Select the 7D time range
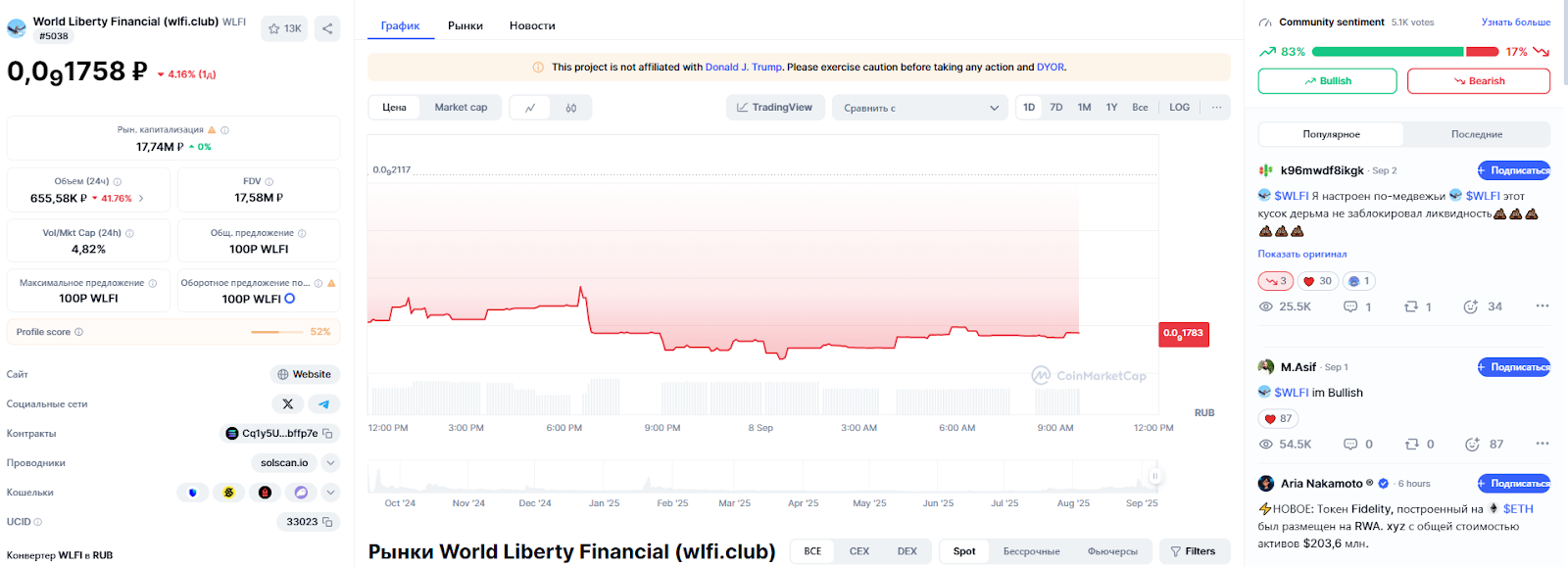The height and width of the screenshot is (567, 1568). click(x=1056, y=108)
